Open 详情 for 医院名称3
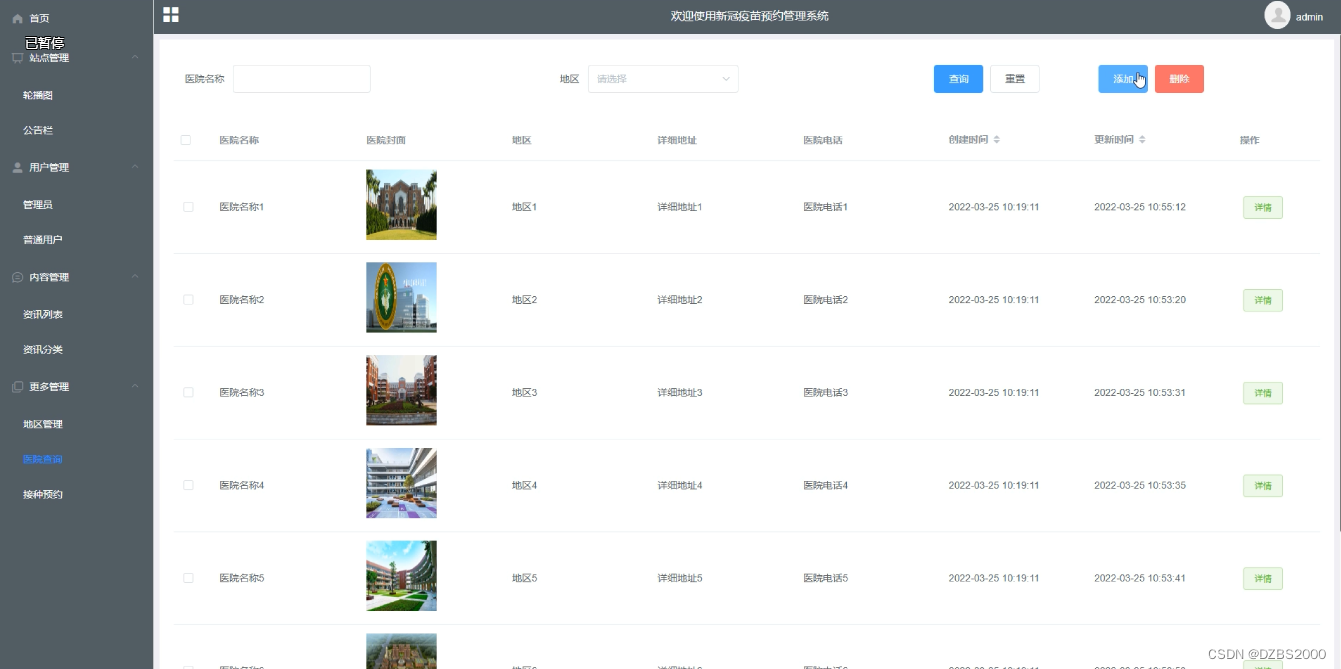This screenshot has width=1341, height=669. [1263, 393]
